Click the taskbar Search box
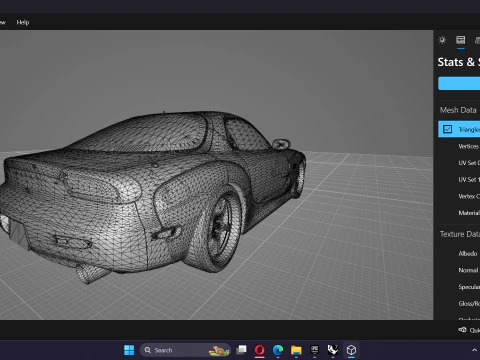This screenshot has width=480, height=360. tap(185, 350)
